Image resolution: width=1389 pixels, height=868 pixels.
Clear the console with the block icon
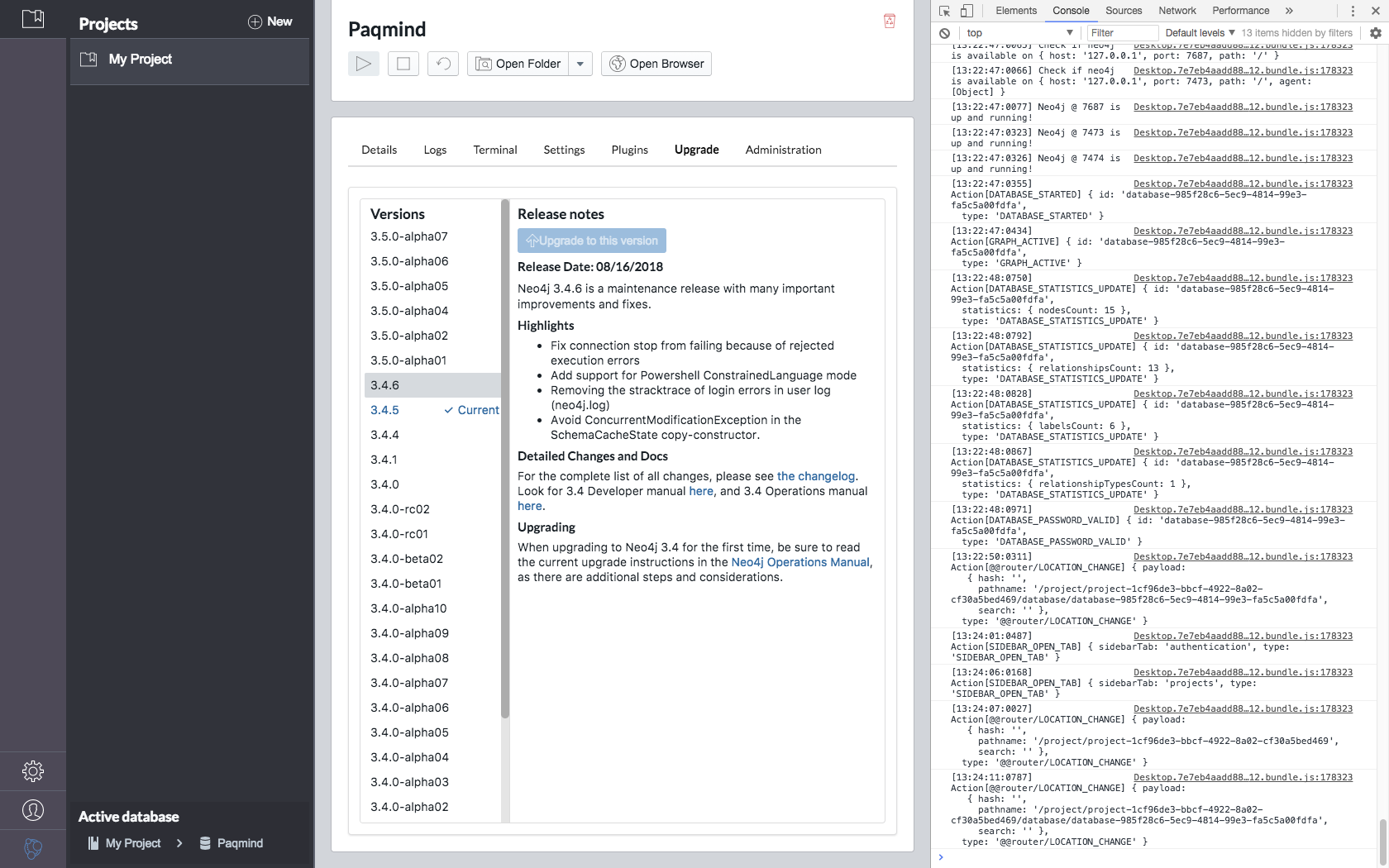(x=945, y=33)
